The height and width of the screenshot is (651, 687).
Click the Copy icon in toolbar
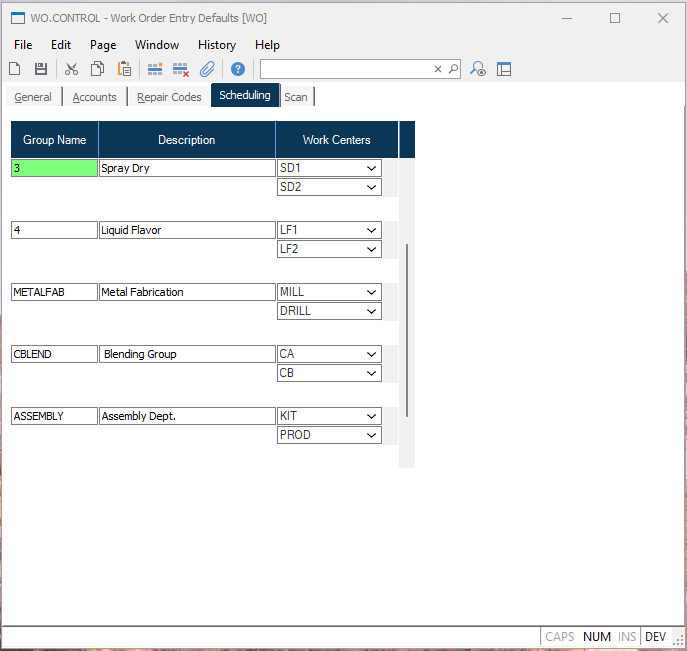(x=97, y=69)
